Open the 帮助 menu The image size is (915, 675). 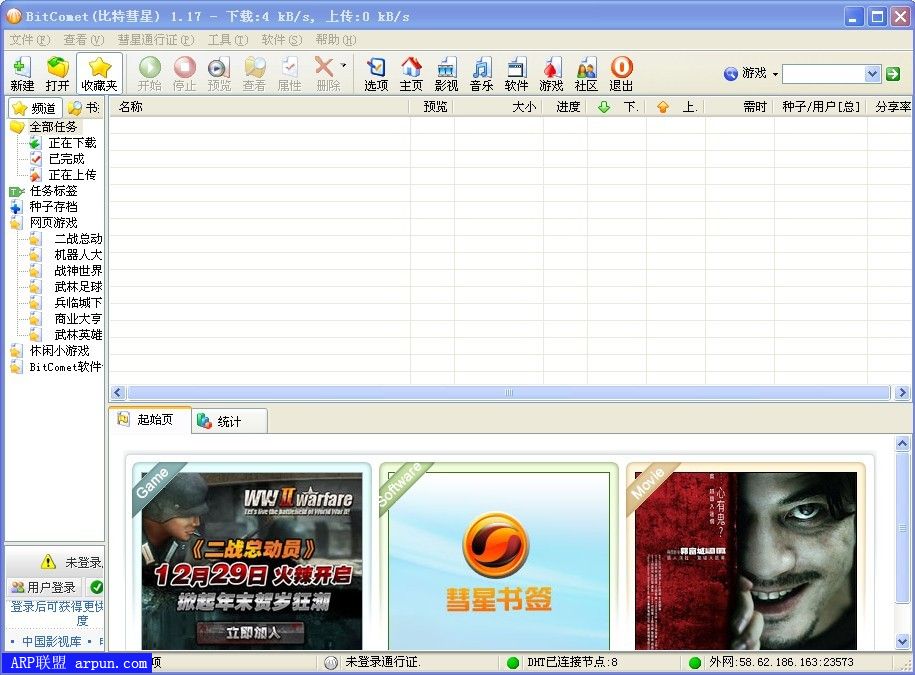click(x=336, y=40)
